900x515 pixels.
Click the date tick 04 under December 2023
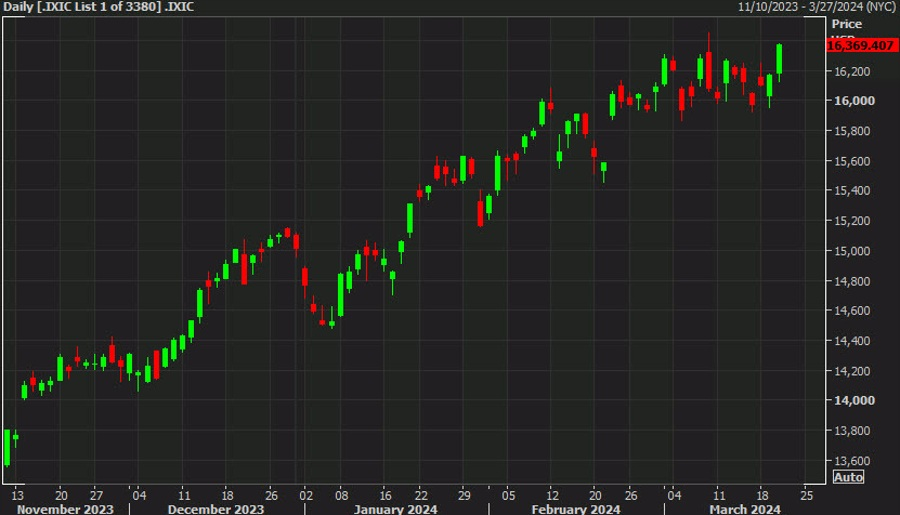tap(139, 495)
